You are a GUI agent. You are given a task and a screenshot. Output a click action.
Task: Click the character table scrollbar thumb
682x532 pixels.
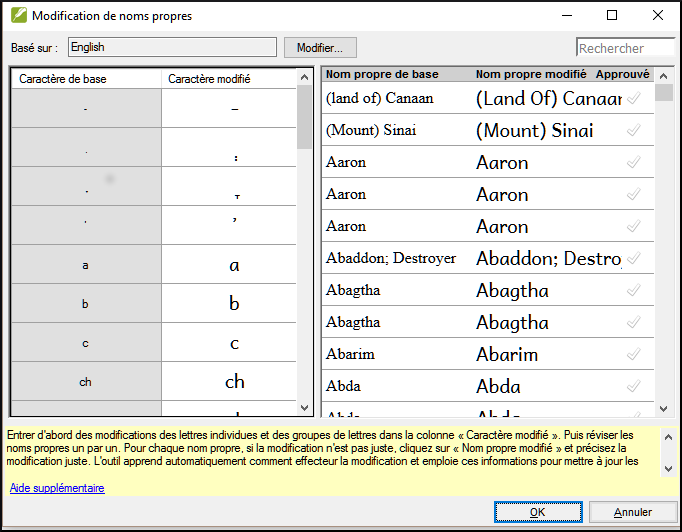tap(304, 117)
